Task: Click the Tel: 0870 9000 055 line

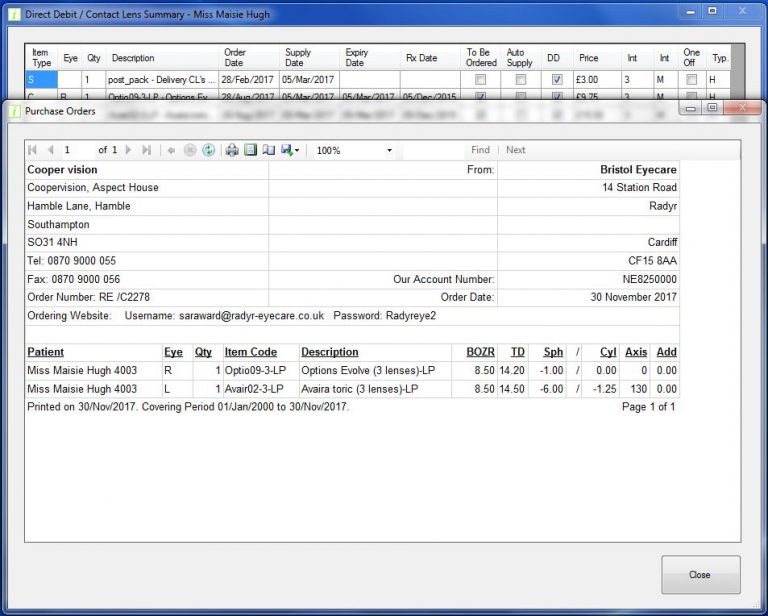Action: 72,261
